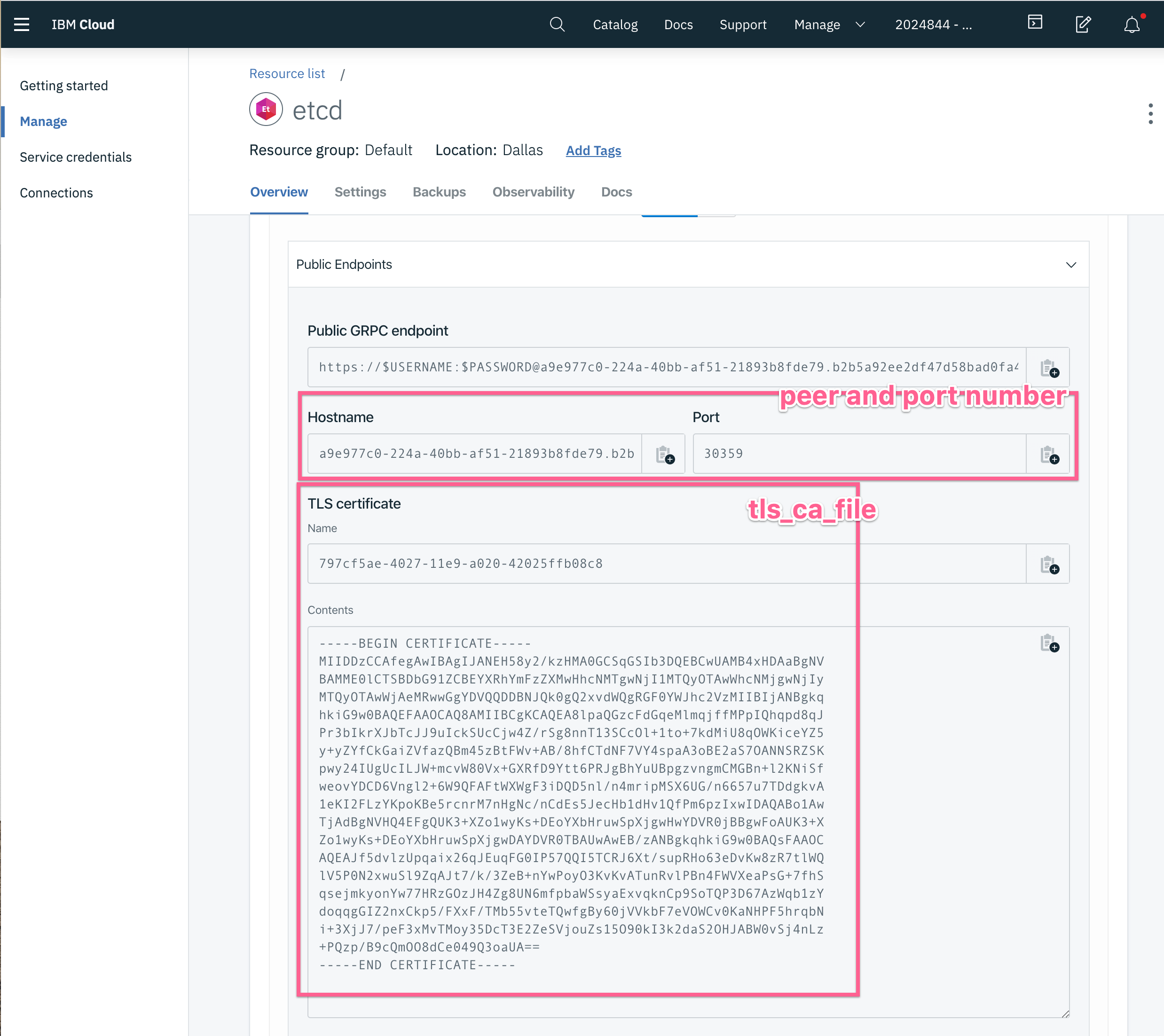Copy the certificate Contents
1164x1036 pixels.
[1050, 644]
